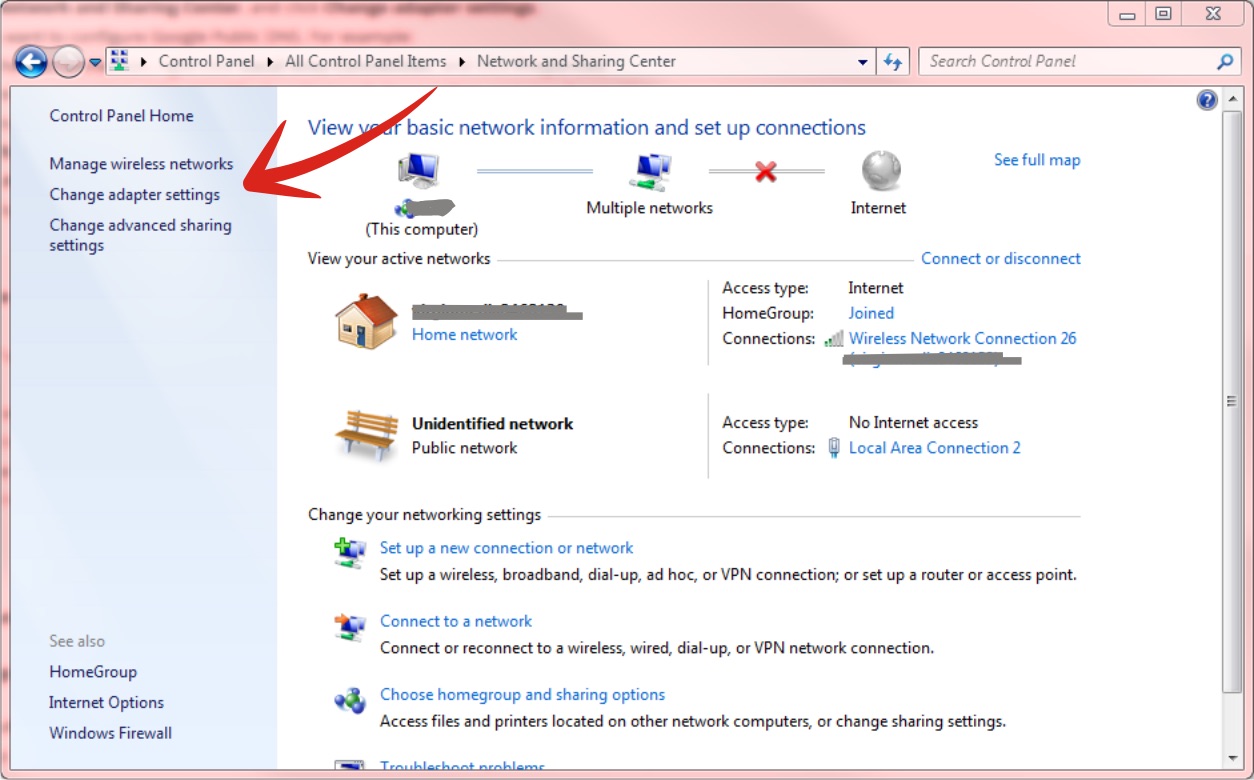Click Public network label text
This screenshot has height=780, width=1254.
click(464, 447)
